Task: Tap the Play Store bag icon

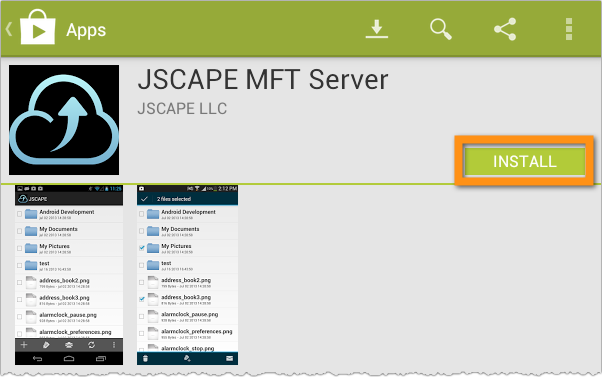Action: [38, 27]
